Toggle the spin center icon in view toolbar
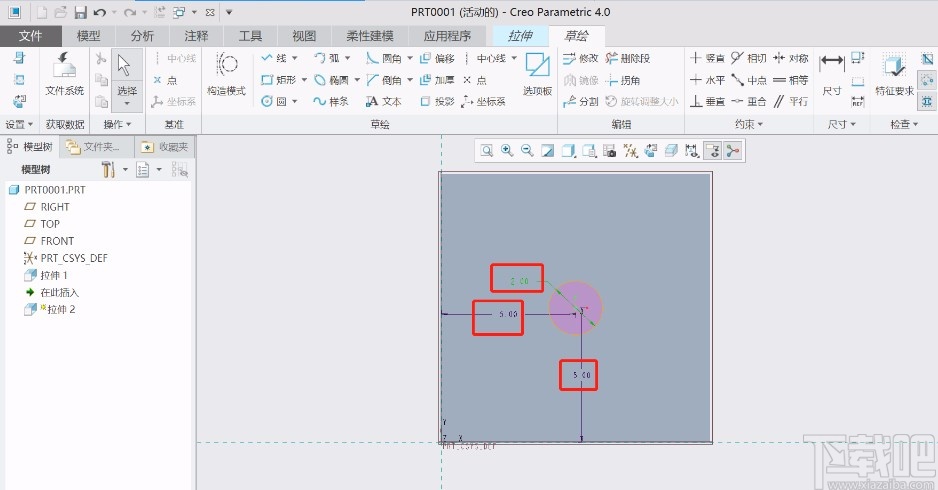This screenshot has height=490, width=938. (x=733, y=151)
